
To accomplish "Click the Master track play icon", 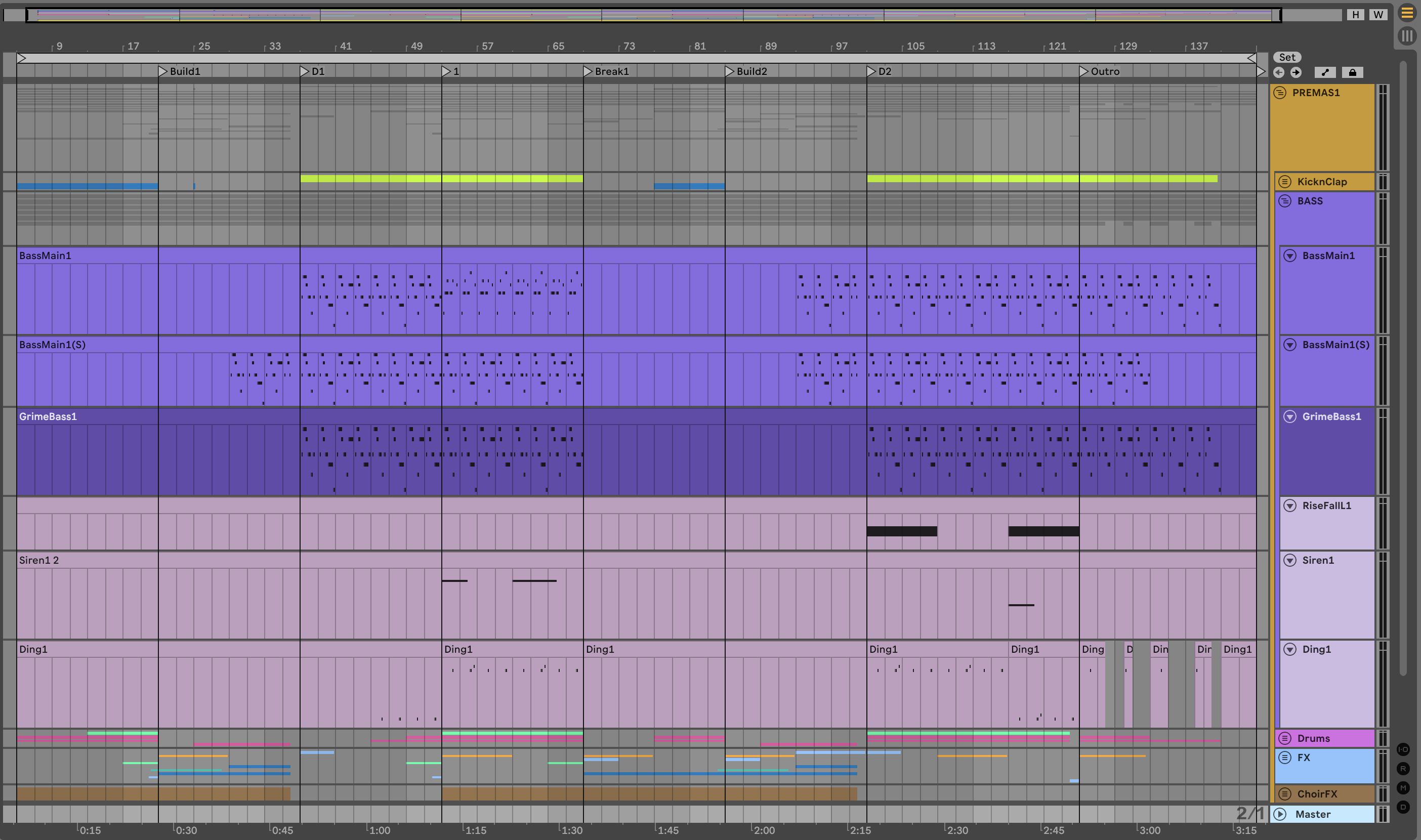I will click(1280, 814).
